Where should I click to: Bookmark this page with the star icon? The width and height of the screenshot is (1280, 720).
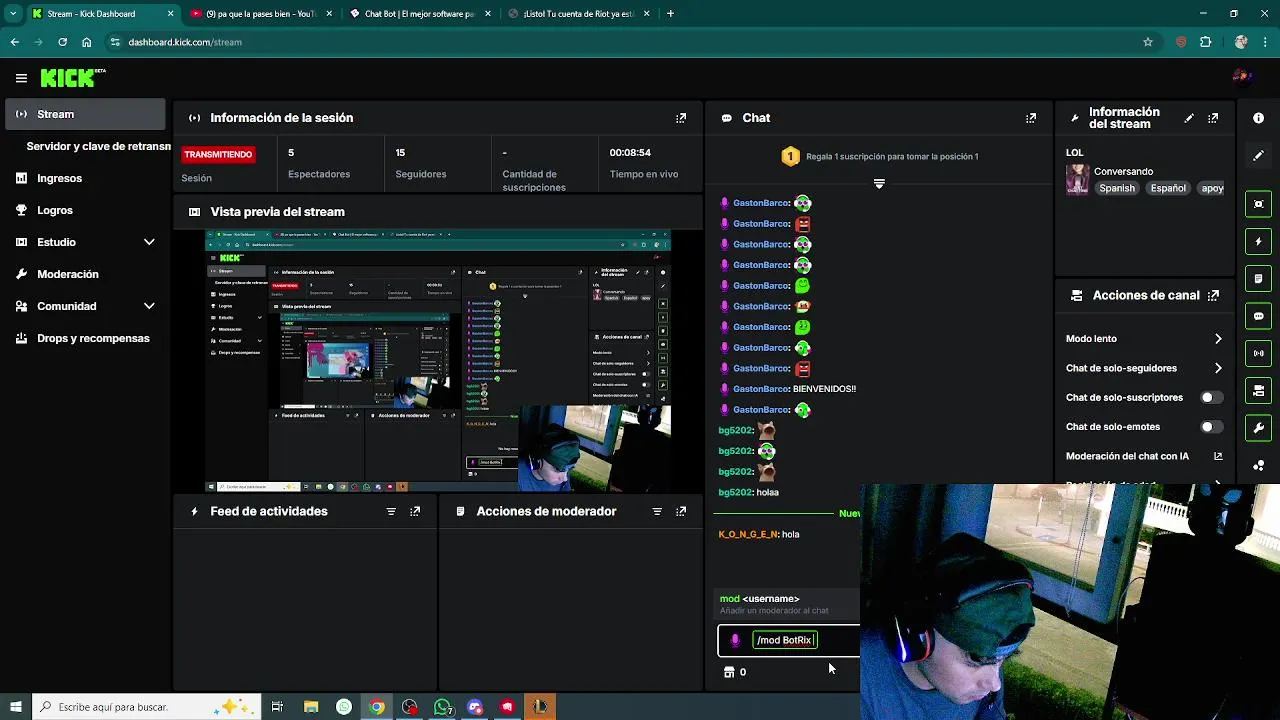[1148, 42]
